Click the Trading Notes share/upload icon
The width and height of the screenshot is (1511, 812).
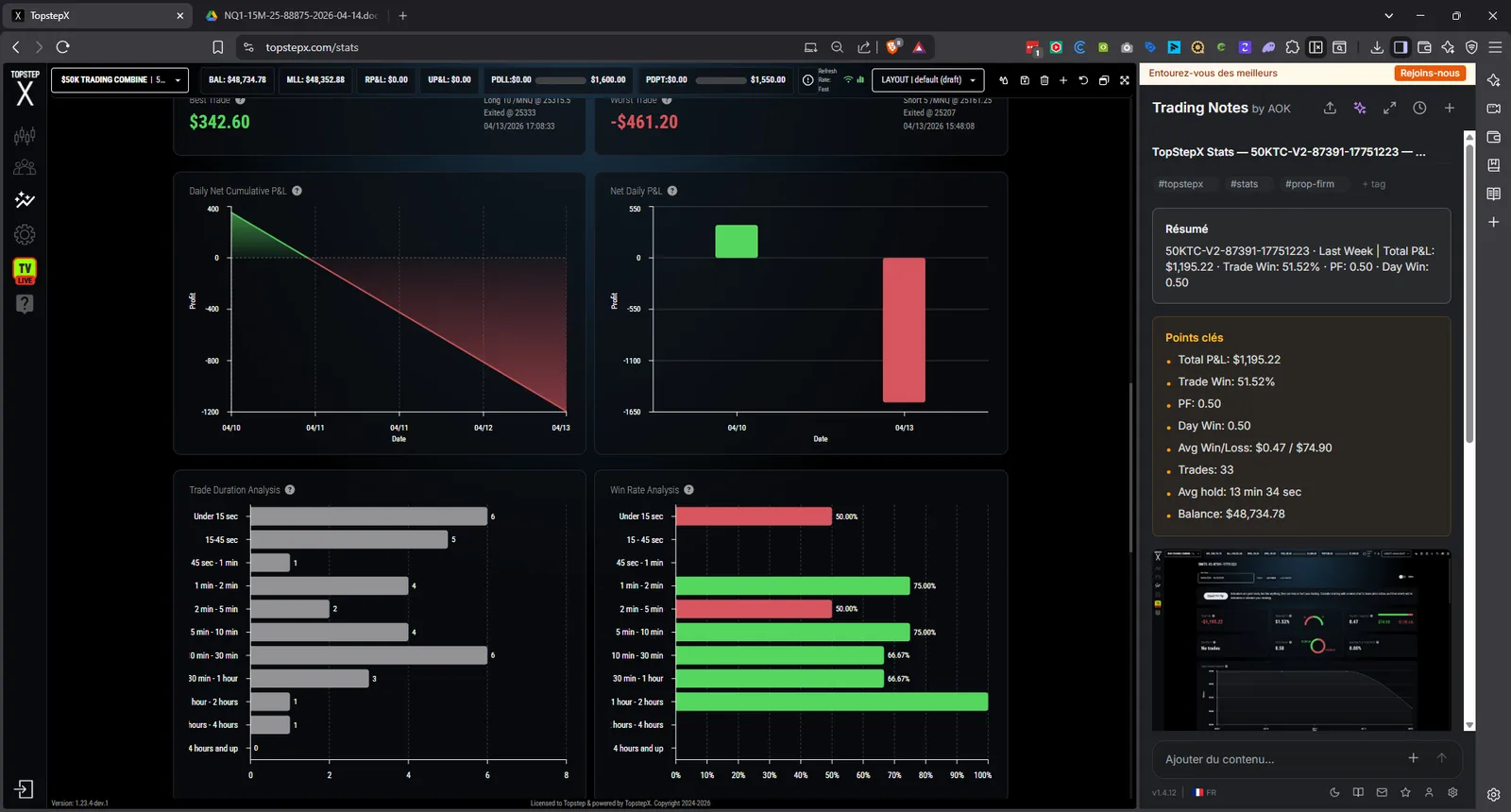[x=1330, y=109]
